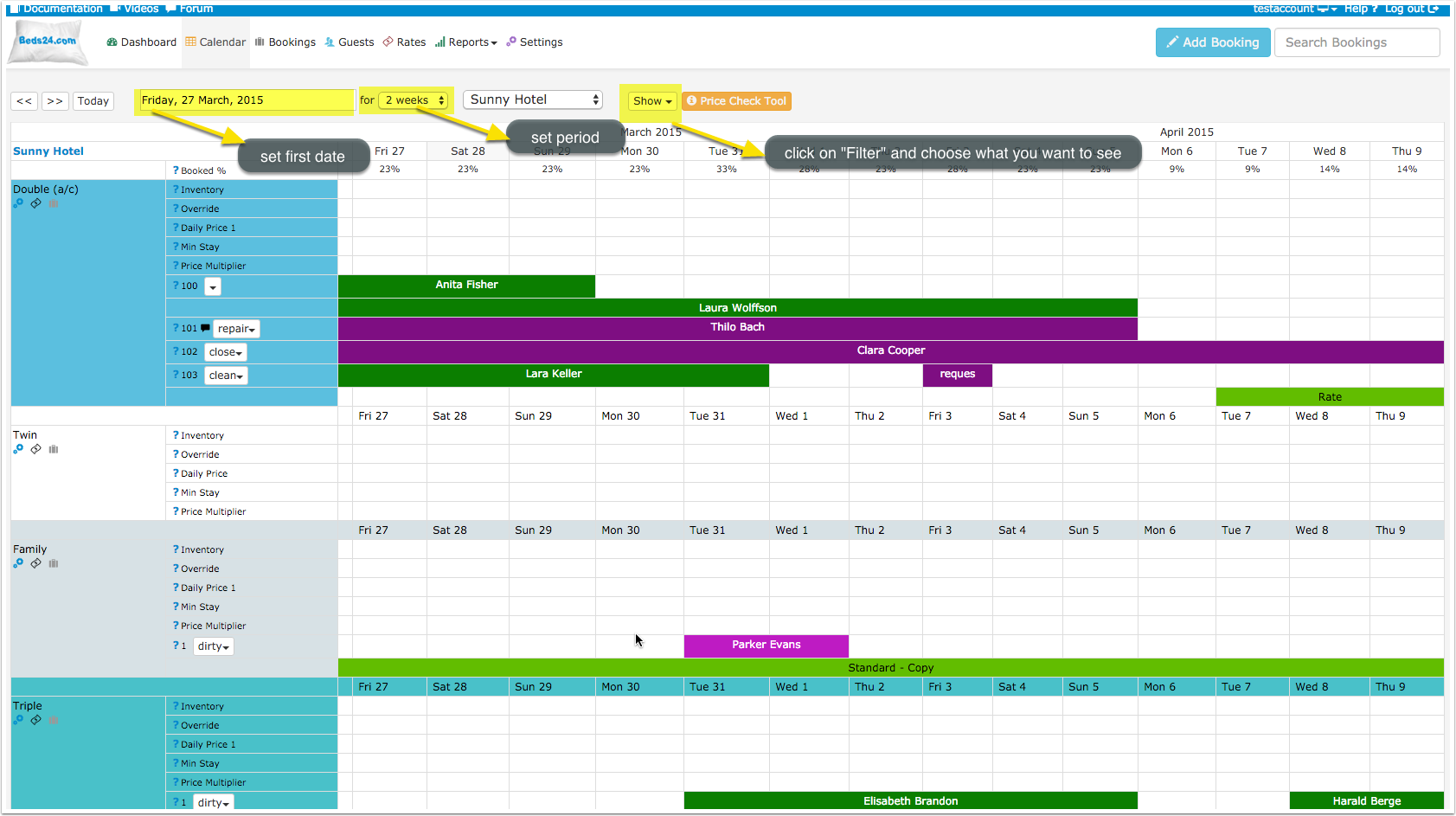Open the Anita Fisher booking bar

[466, 286]
